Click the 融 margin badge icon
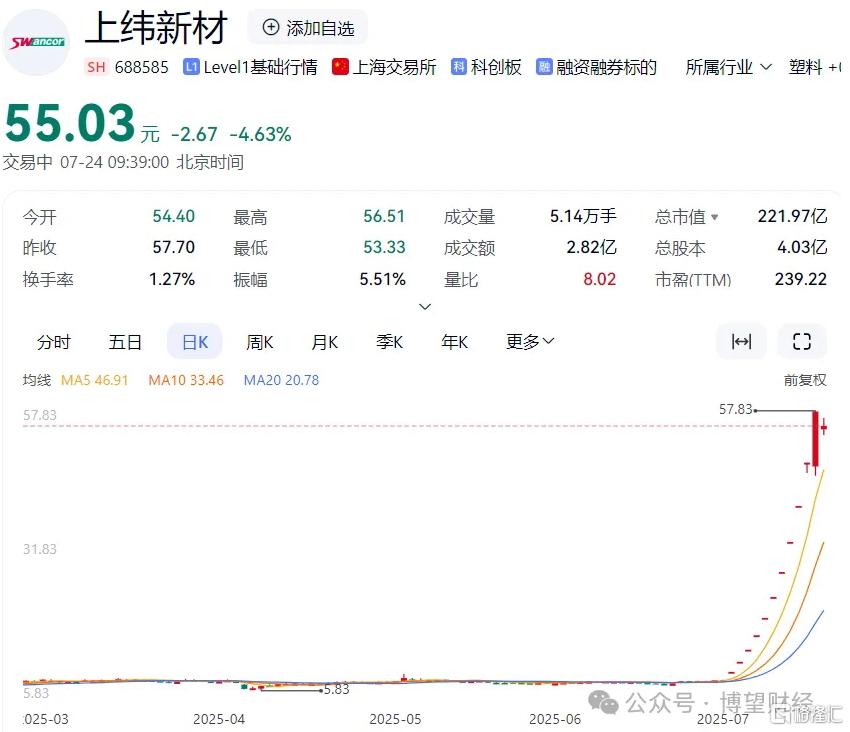This screenshot has height=732, width=850. [x=544, y=67]
